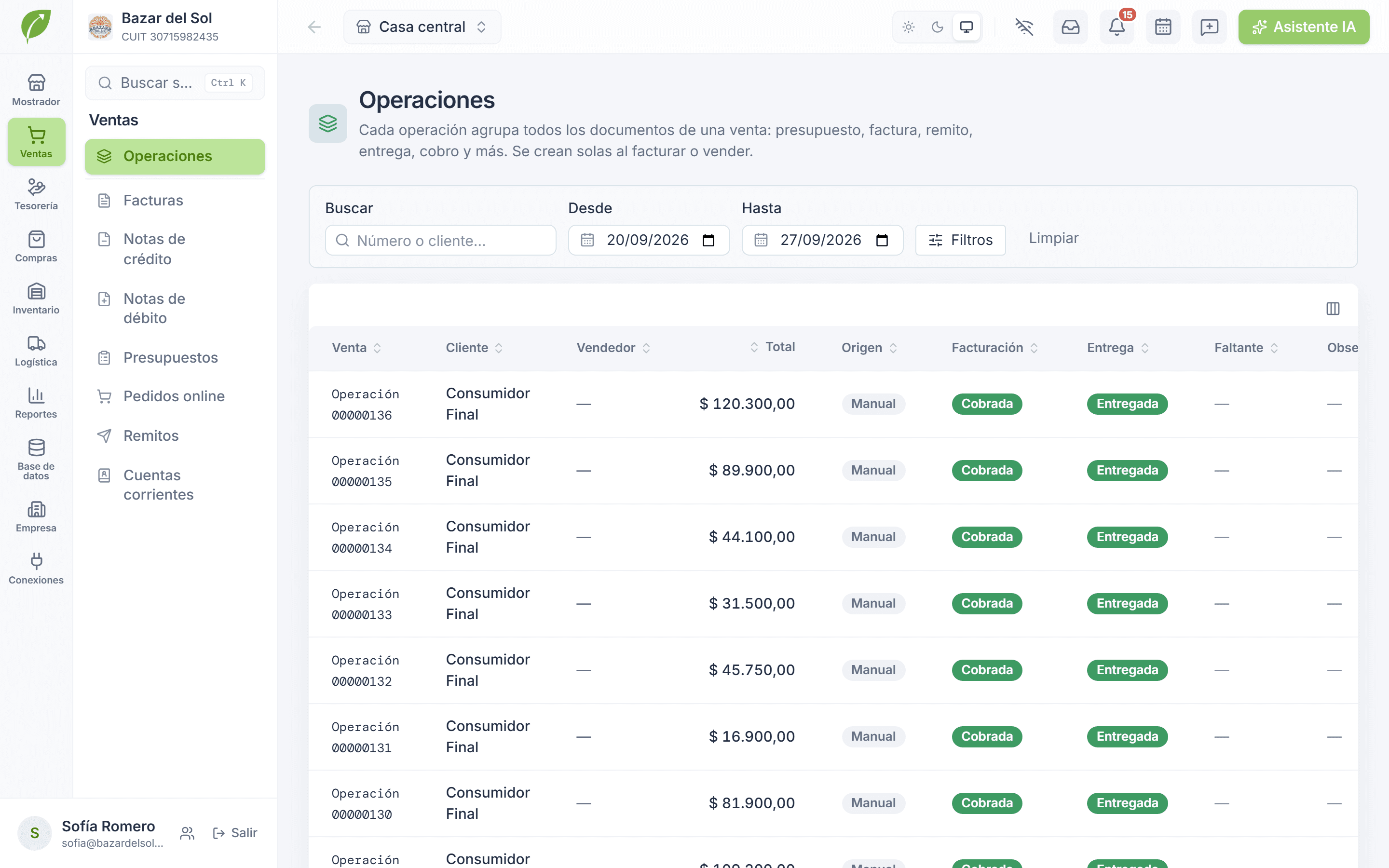Image resolution: width=1389 pixels, height=868 pixels.
Task: Open the Empresa module
Action: (36, 516)
